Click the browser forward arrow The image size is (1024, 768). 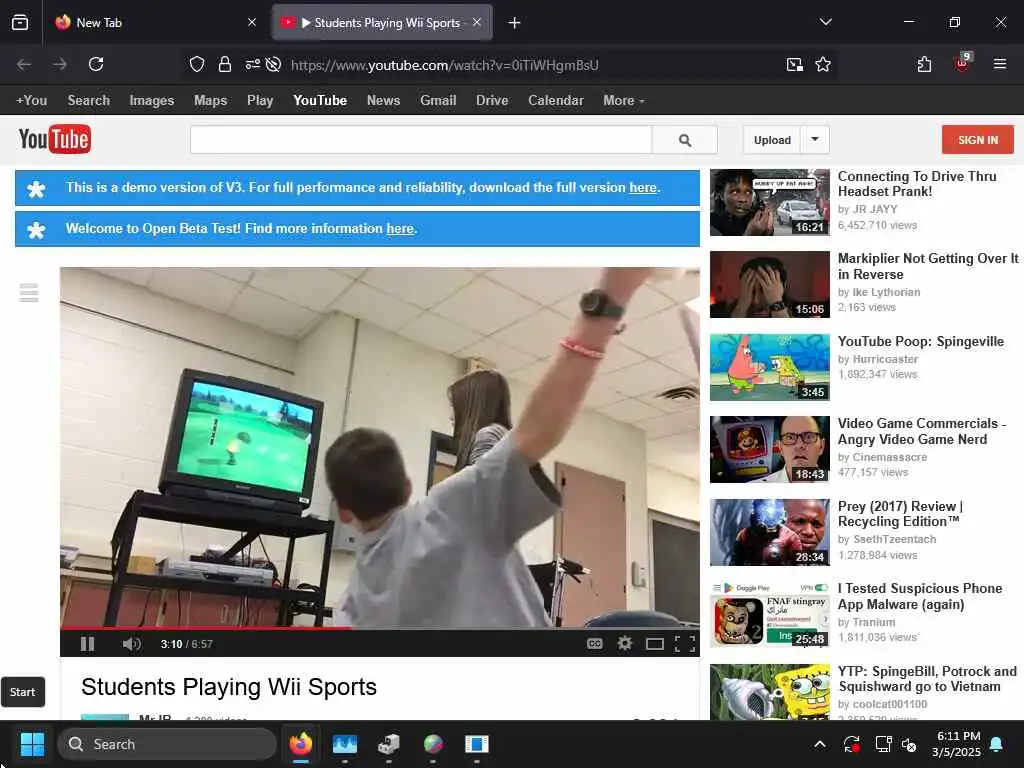60,64
